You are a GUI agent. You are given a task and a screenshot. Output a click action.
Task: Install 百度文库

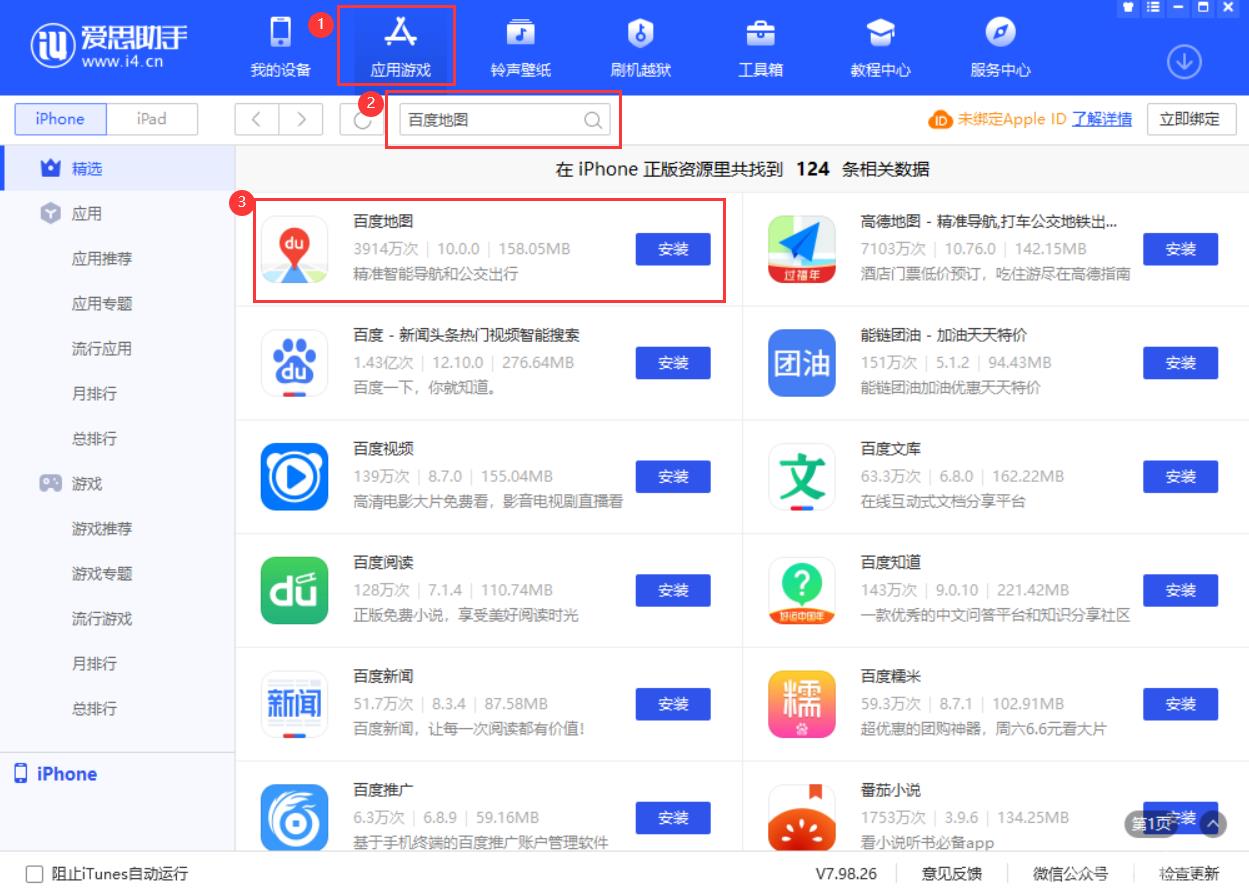(x=1180, y=477)
